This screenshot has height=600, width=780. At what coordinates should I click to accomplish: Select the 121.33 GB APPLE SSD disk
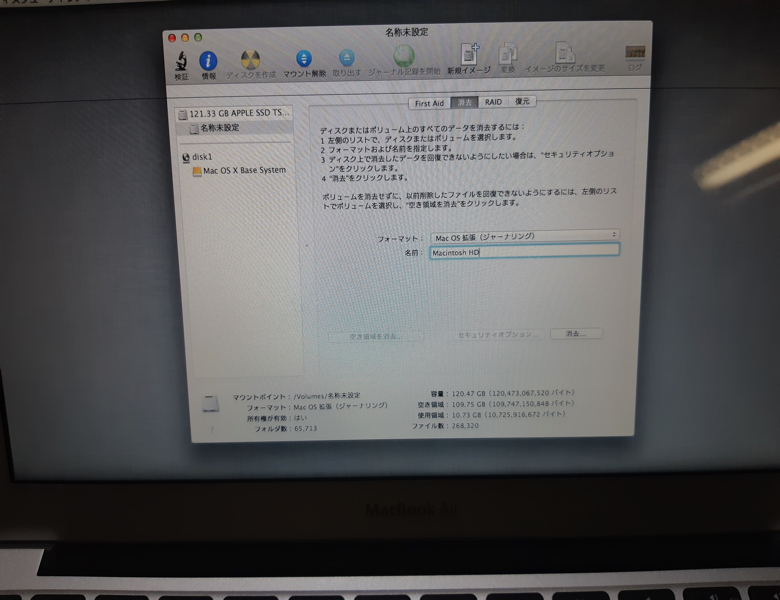point(234,113)
